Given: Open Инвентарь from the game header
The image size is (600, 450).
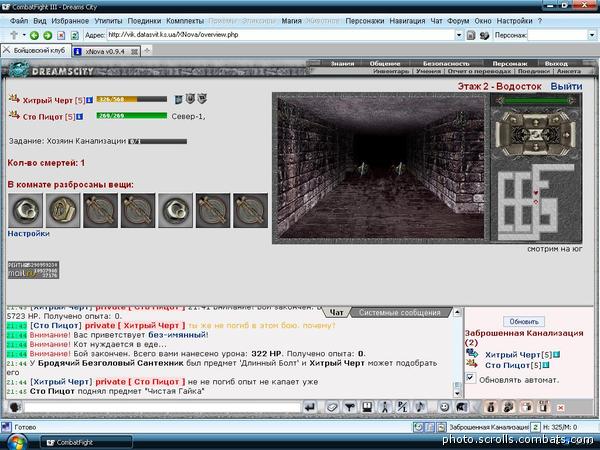Looking at the screenshot, I should click(391, 71).
